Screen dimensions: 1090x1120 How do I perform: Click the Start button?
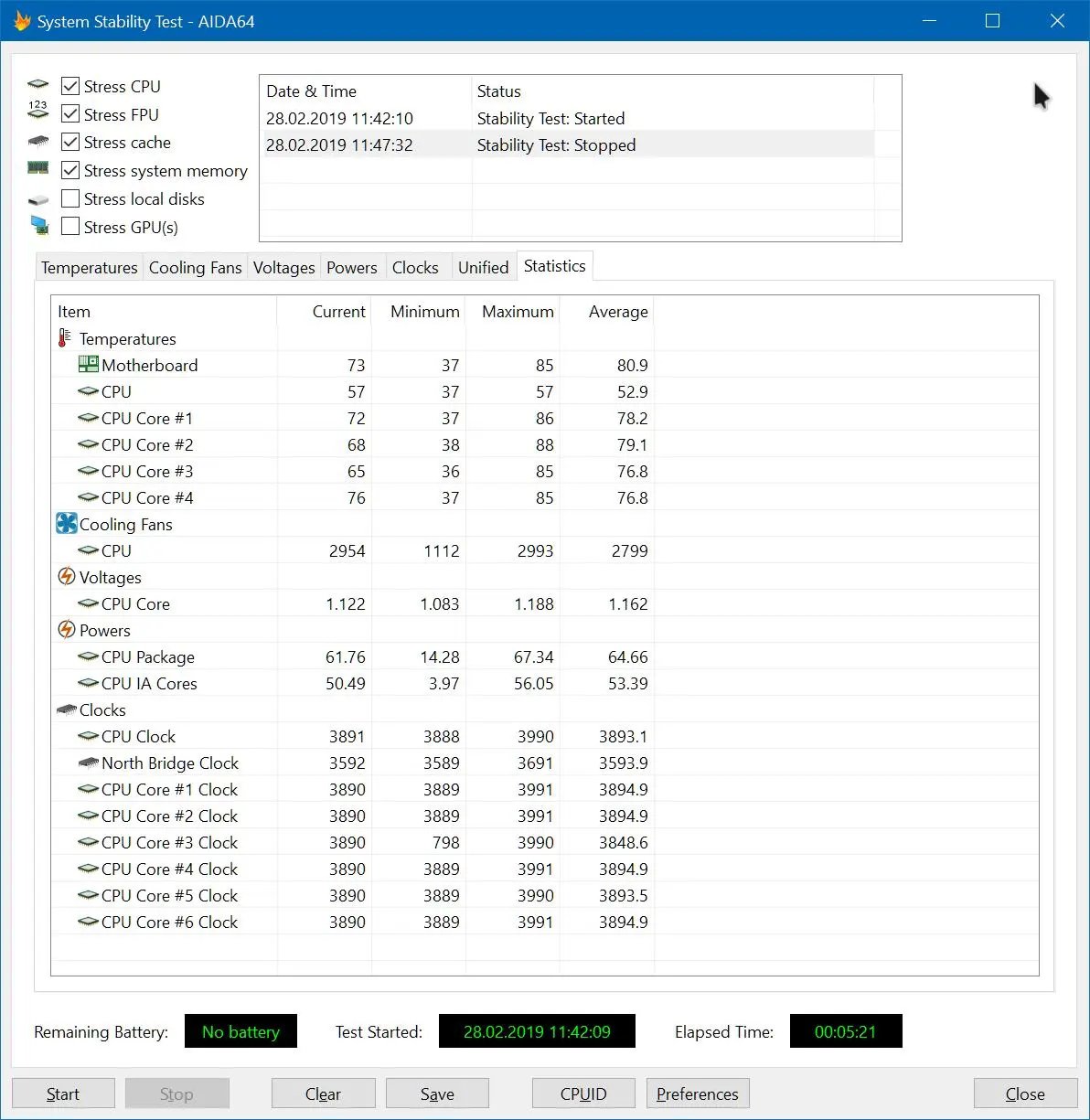point(63,1093)
